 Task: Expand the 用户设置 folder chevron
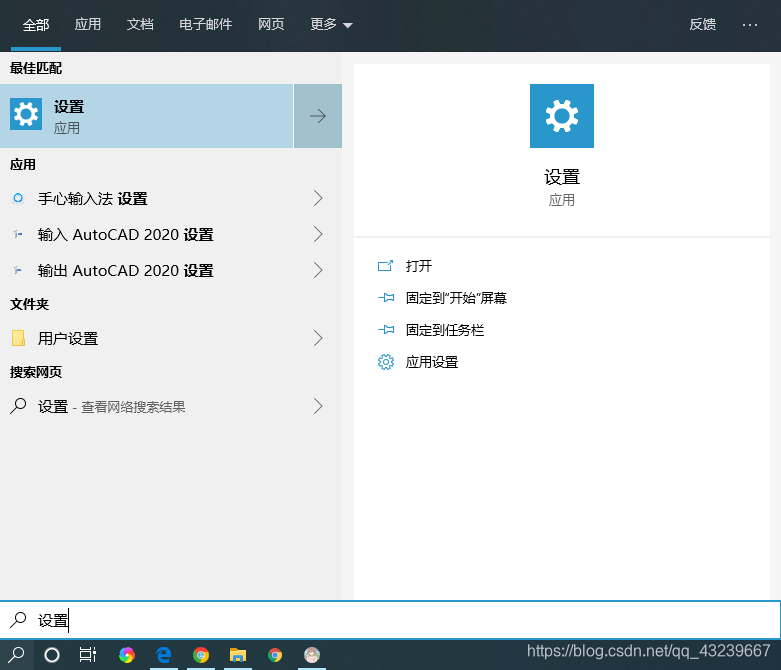tap(318, 338)
